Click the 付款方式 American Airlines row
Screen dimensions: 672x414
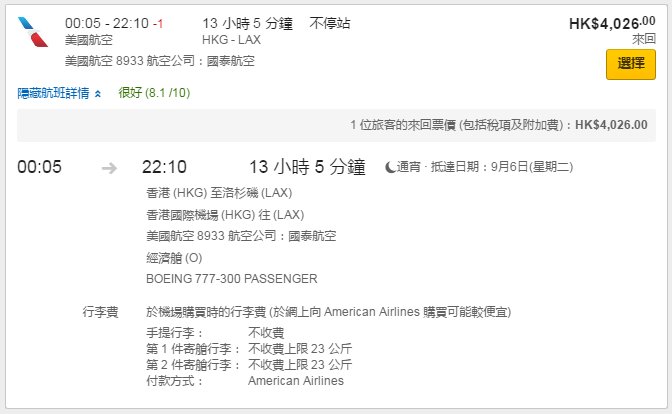245,381
